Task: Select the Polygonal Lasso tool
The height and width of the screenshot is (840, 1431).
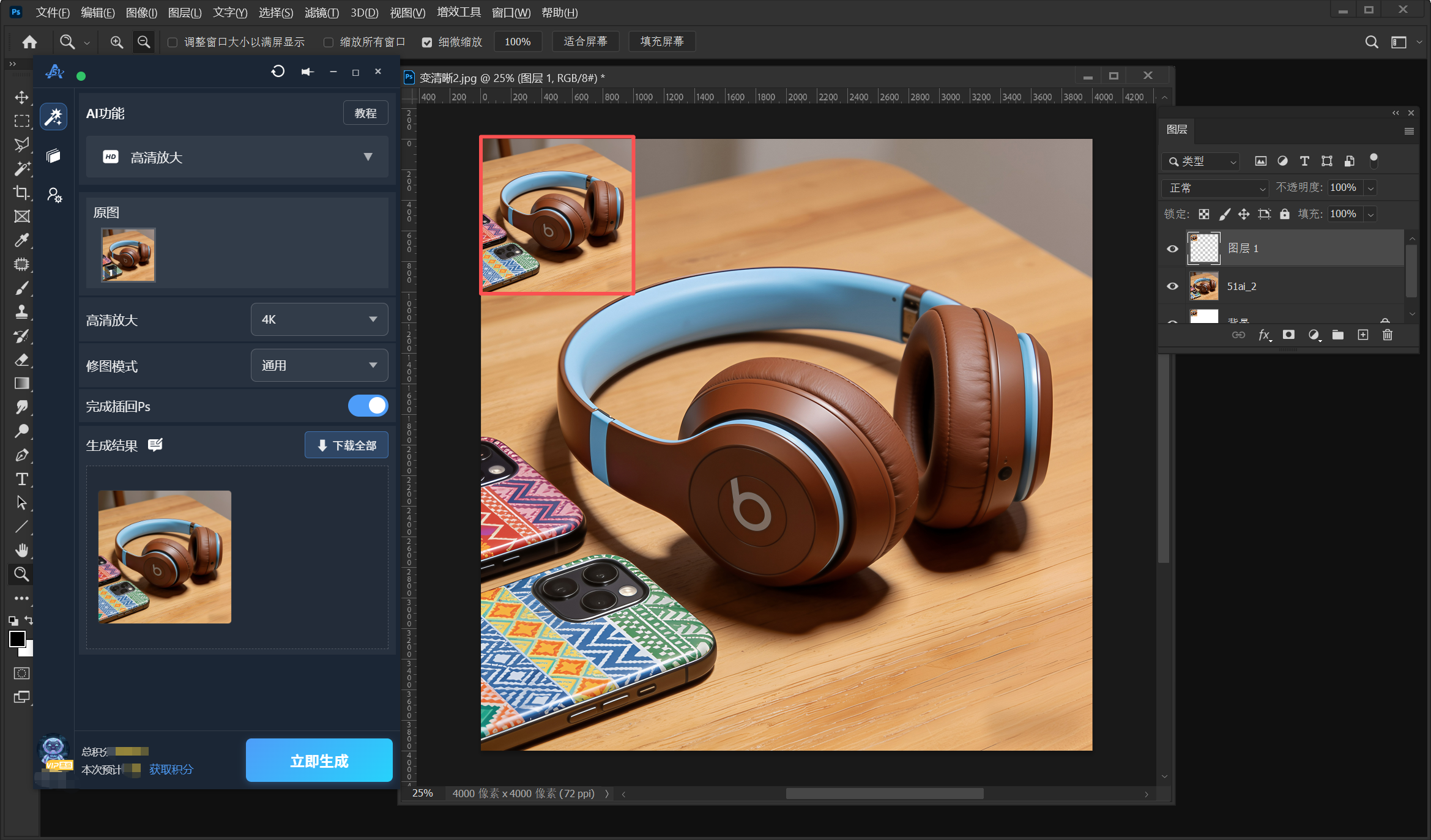Action: tap(21, 145)
